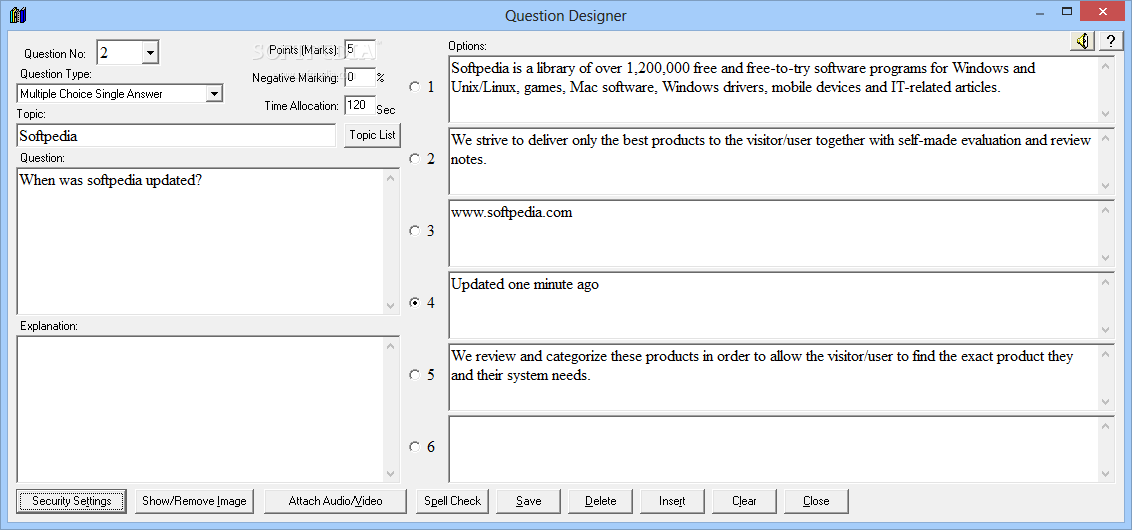Run Spell Check
This screenshot has height=530, width=1132.
(453, 501)
